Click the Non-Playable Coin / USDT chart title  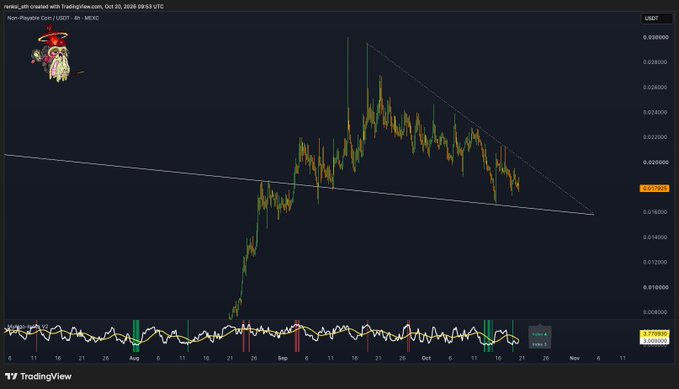click(53, 18)
